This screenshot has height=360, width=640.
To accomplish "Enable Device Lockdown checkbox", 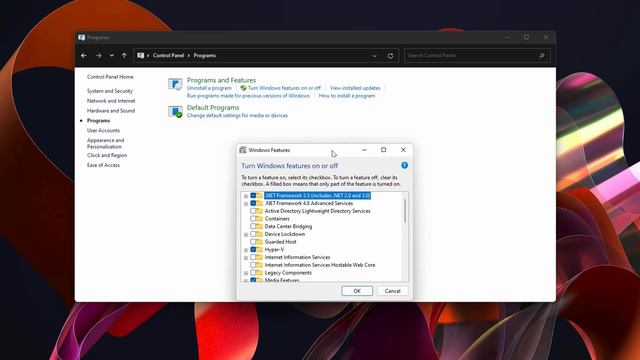I will point(253,234).
